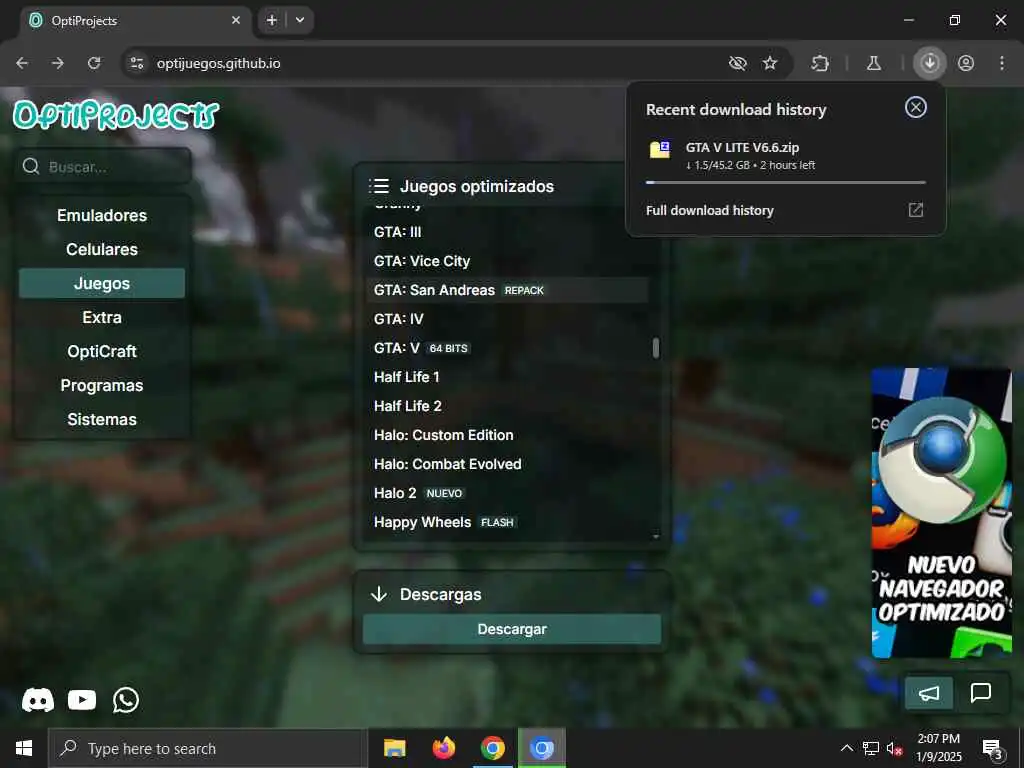Select Celulares in the sidebar
This screenshot has width=1024, height=768.
[102, 249]
